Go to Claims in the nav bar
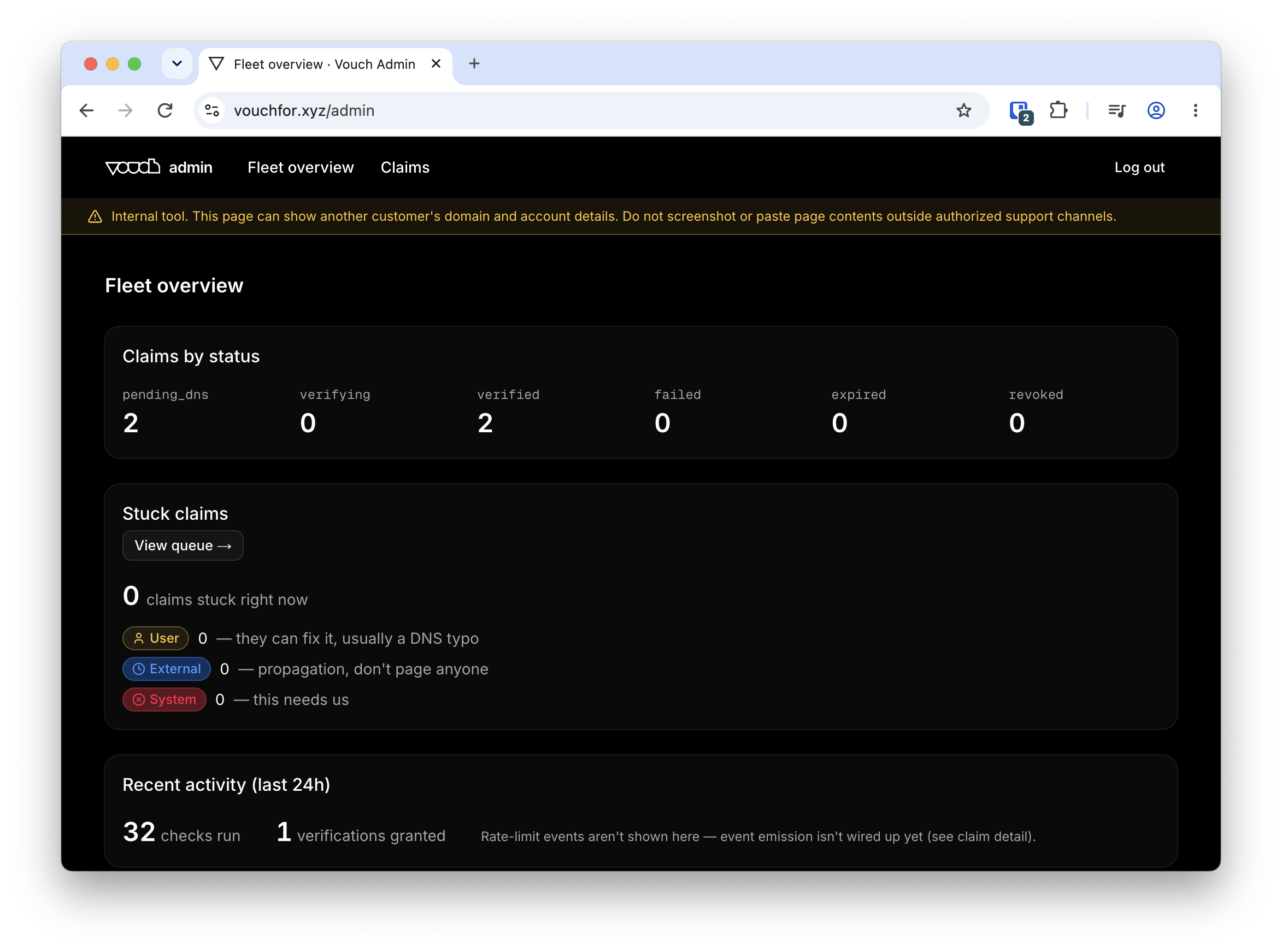Image resolution: width=1282 pixels, height=952 pixels. (x=405, y=167)
